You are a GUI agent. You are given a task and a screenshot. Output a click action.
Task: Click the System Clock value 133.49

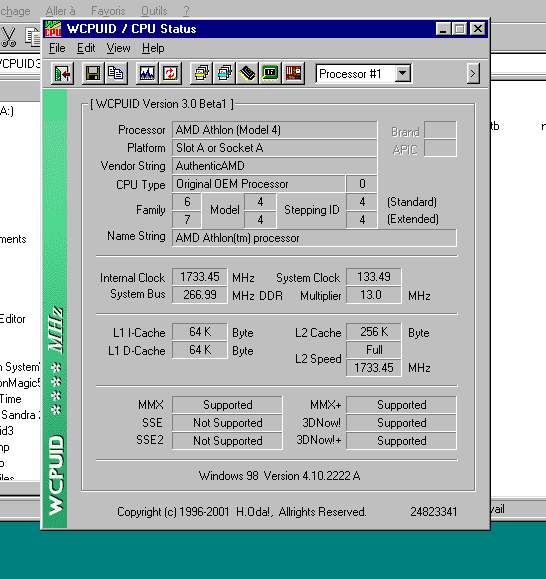(374, 277)
